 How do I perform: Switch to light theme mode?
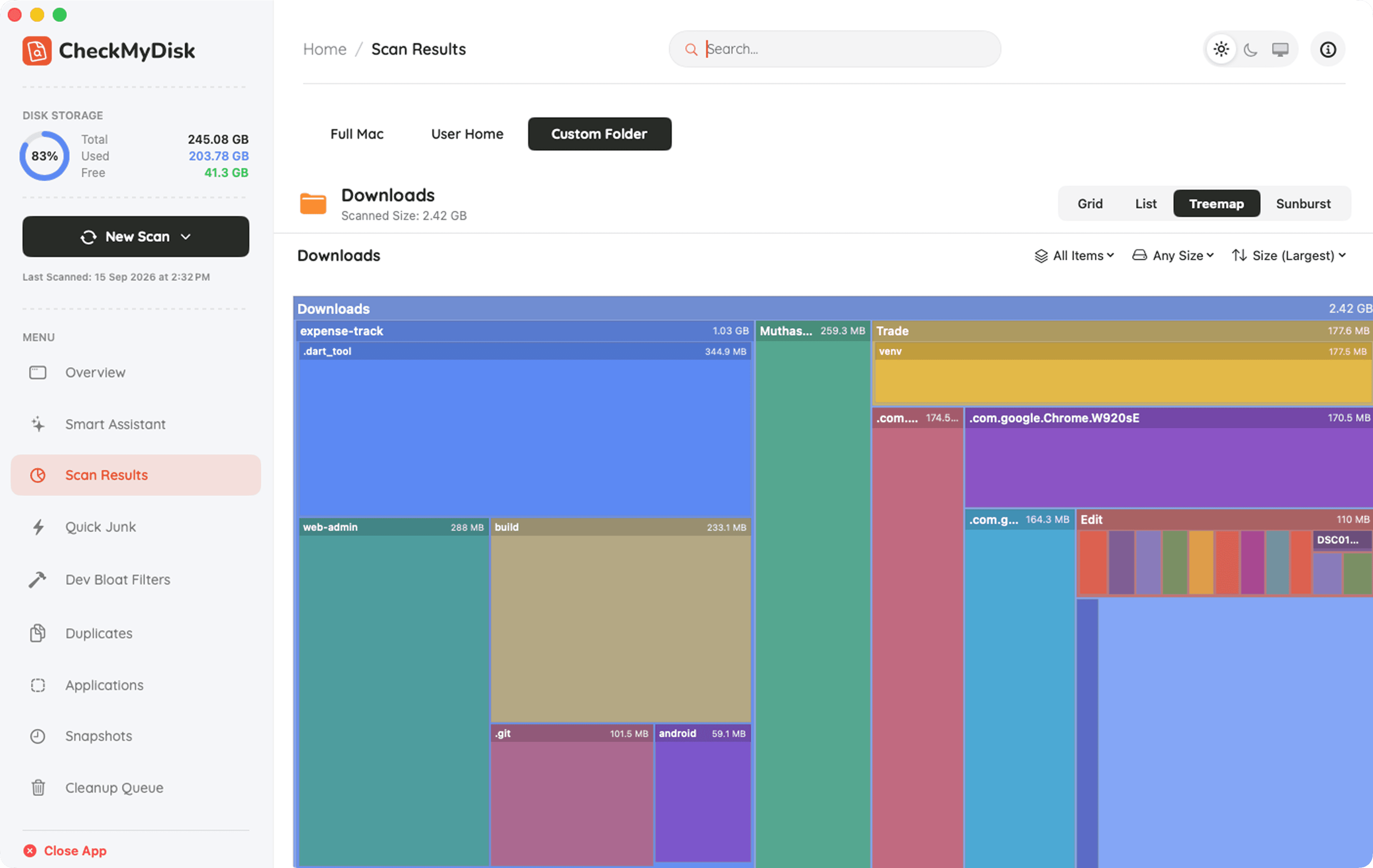[1221, 50]
